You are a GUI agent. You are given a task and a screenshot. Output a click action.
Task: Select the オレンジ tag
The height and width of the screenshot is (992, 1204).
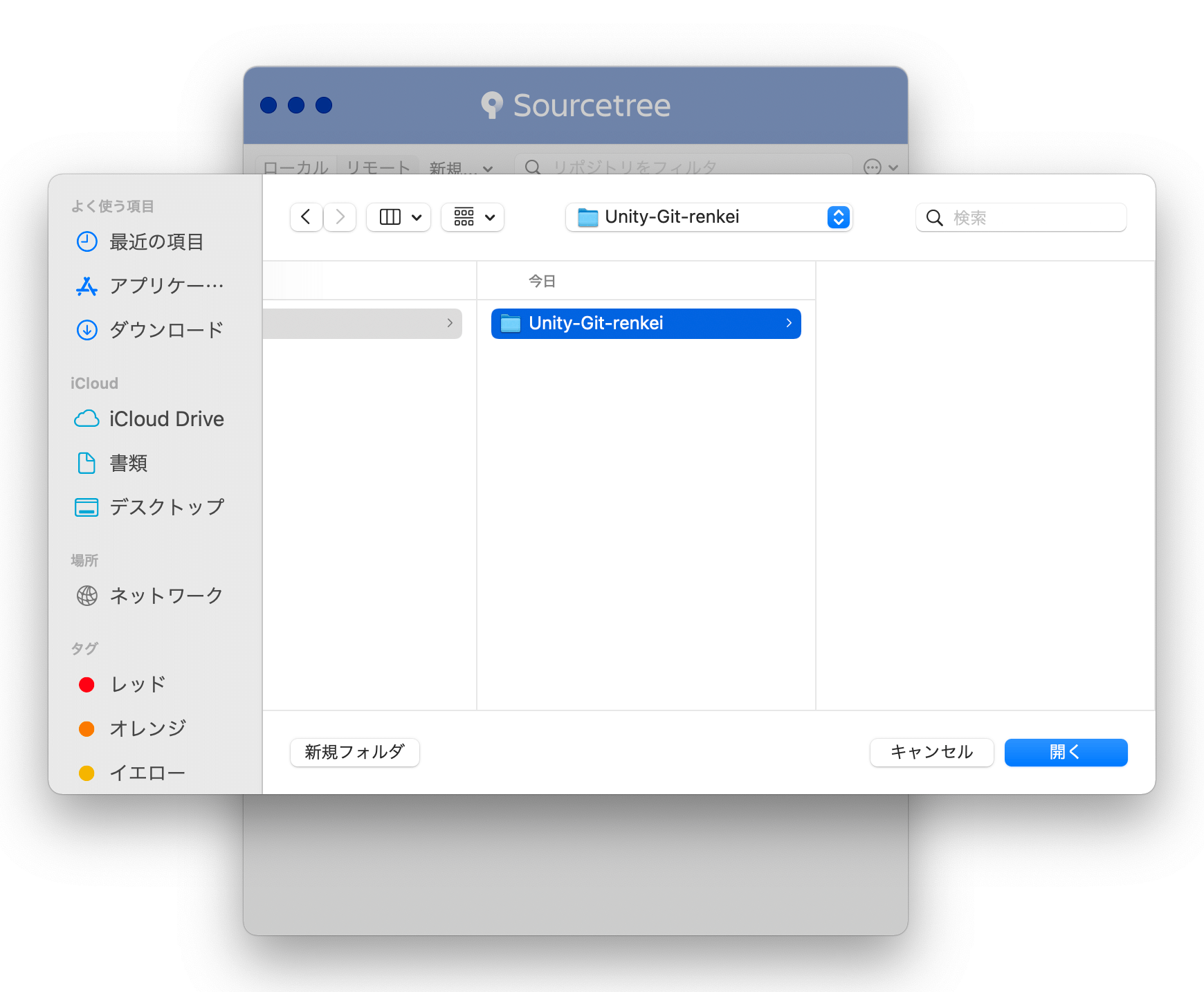(x=147, y=728)
